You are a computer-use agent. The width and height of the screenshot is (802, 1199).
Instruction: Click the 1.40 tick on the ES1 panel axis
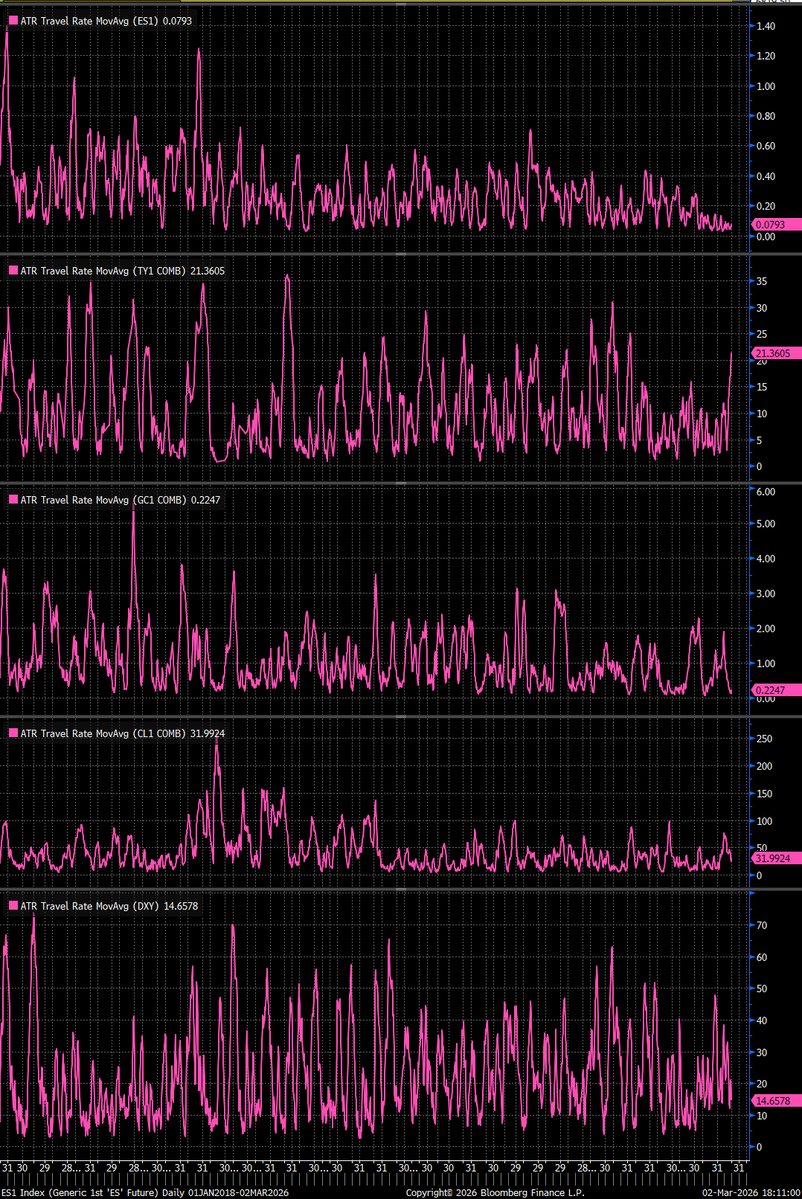point(765,26)
